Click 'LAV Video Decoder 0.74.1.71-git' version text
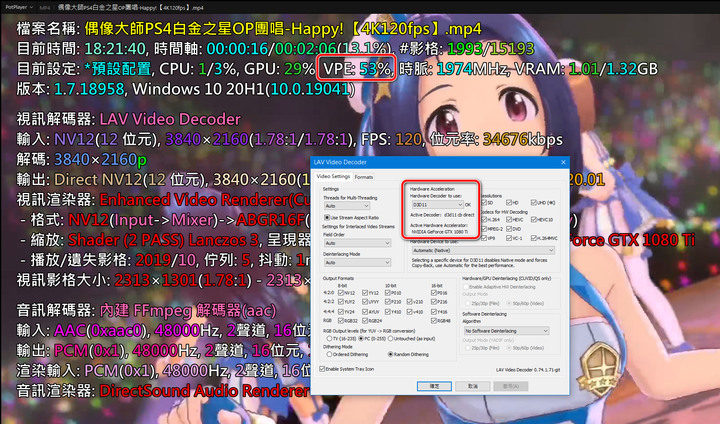720x424 pixels. [x=528, y=370]
